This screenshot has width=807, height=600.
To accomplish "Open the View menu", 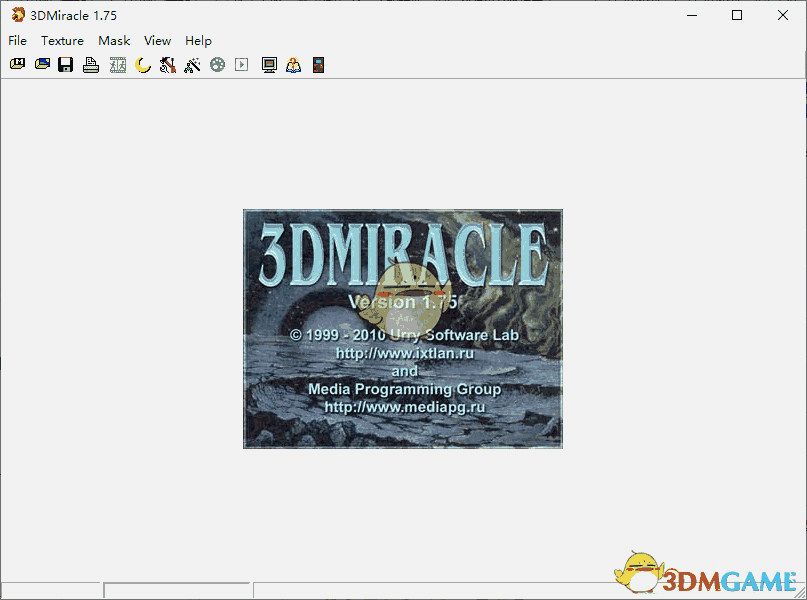I will tap(157, 41).
